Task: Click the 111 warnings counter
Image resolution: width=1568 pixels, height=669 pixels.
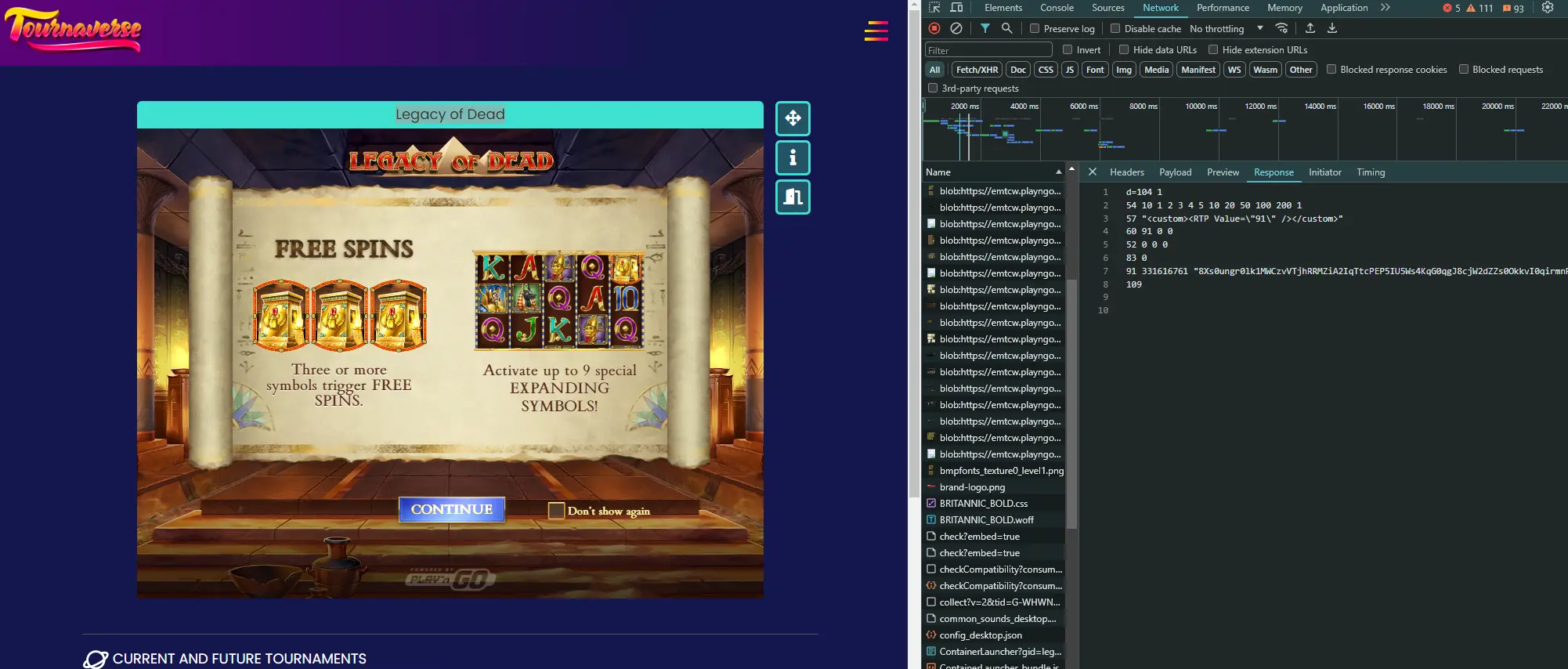Action: 1479,8
